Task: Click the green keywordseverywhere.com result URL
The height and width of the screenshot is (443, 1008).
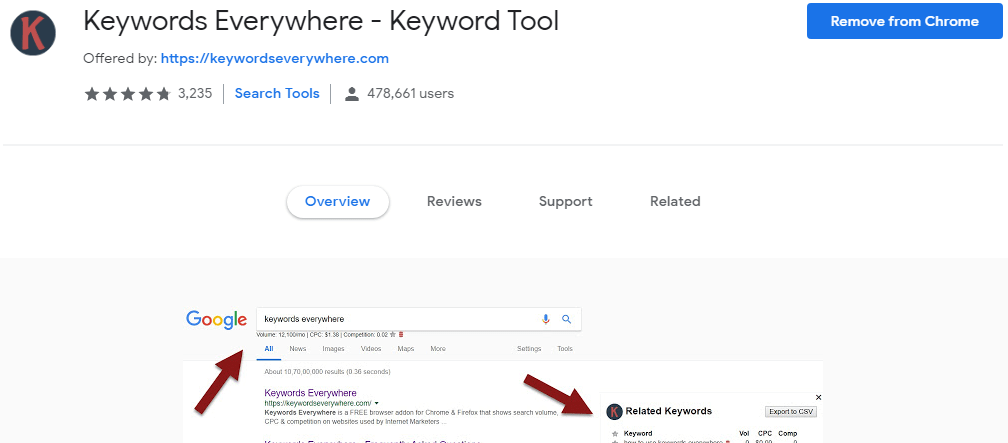Action: click(x=318, y=403)
